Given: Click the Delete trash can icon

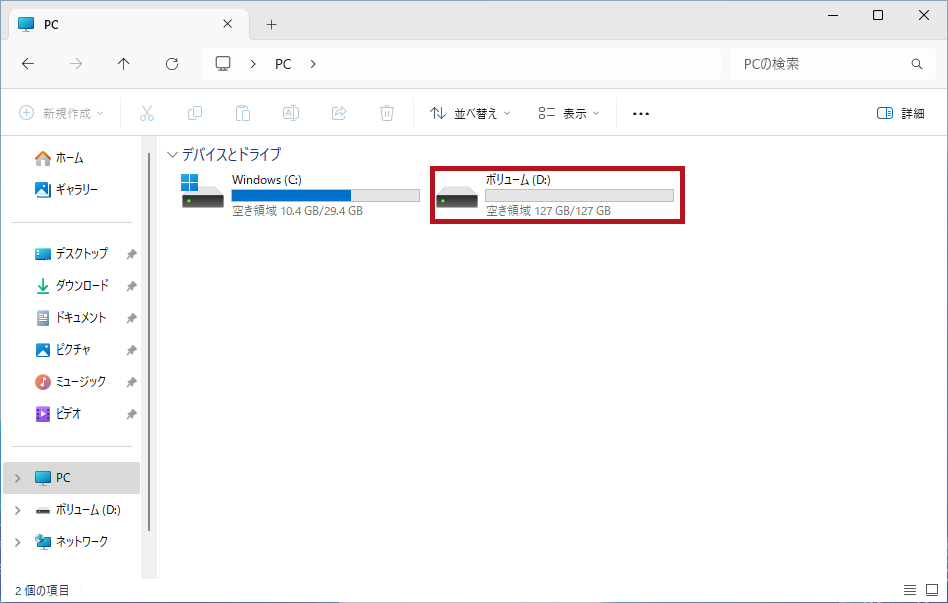Looking at the screenshot, I should click(387, 113).
